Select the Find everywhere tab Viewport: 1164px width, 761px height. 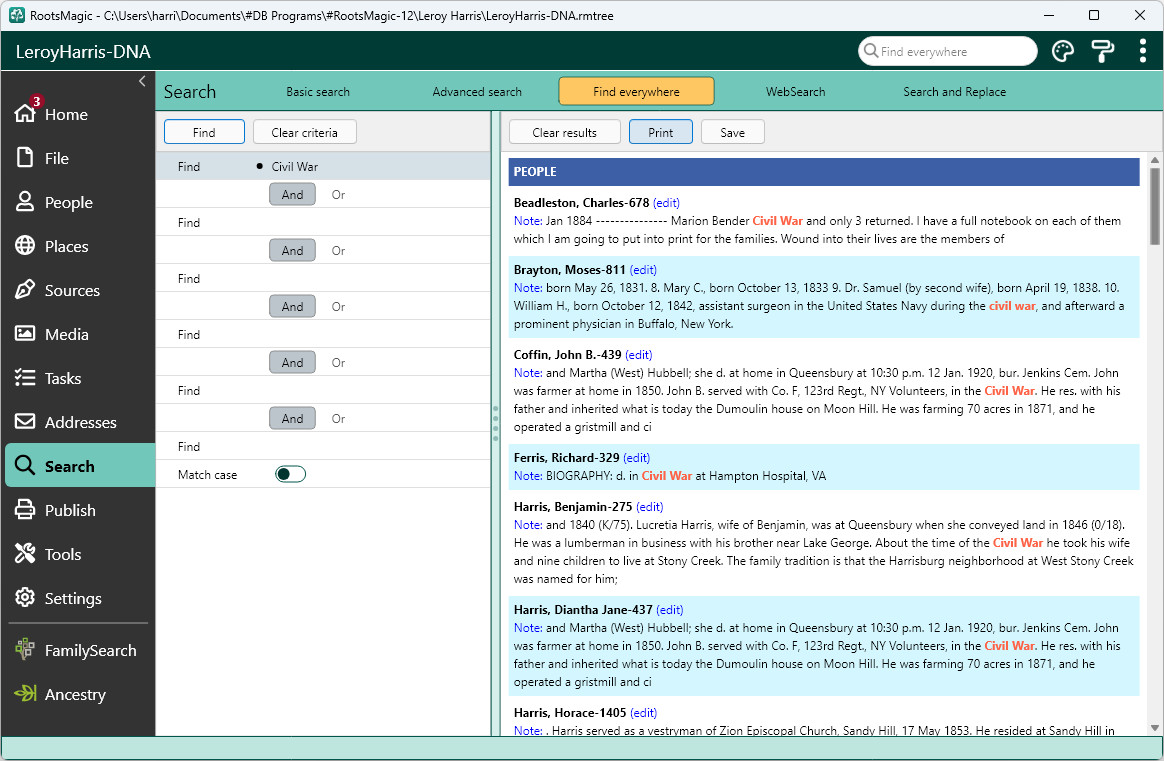coord(636,92)
